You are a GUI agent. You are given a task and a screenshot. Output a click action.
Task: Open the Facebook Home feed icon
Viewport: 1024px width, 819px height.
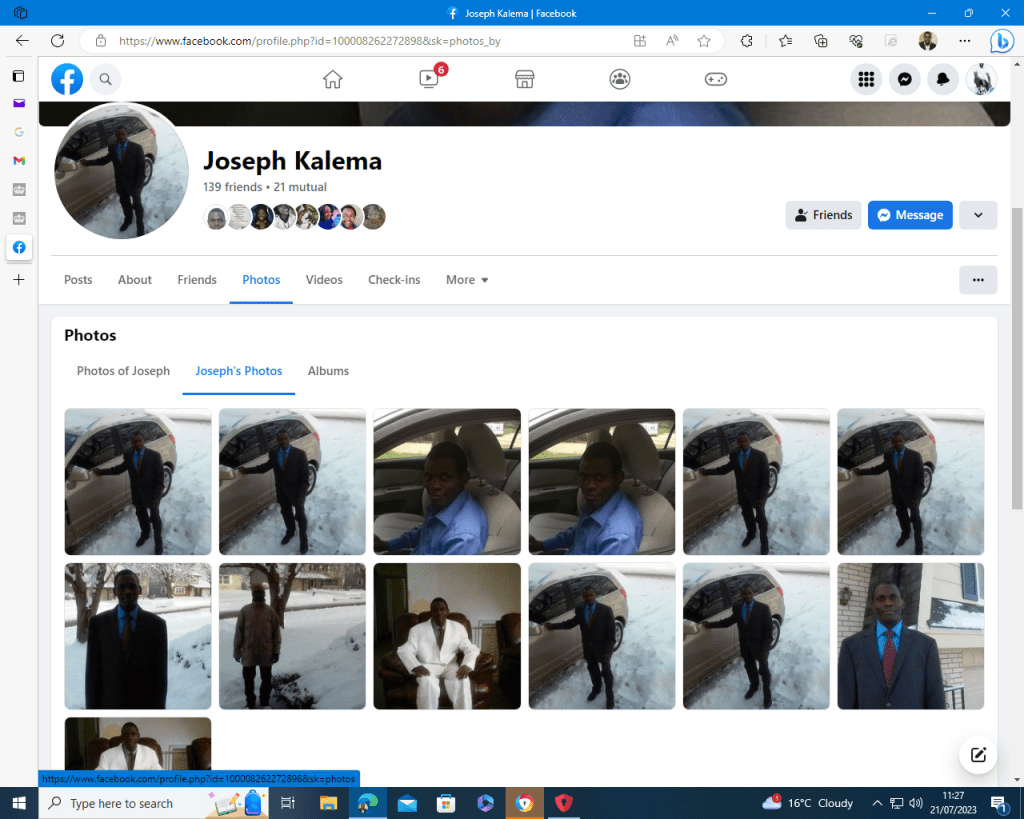pyautogui.click(x=333, y=79)
